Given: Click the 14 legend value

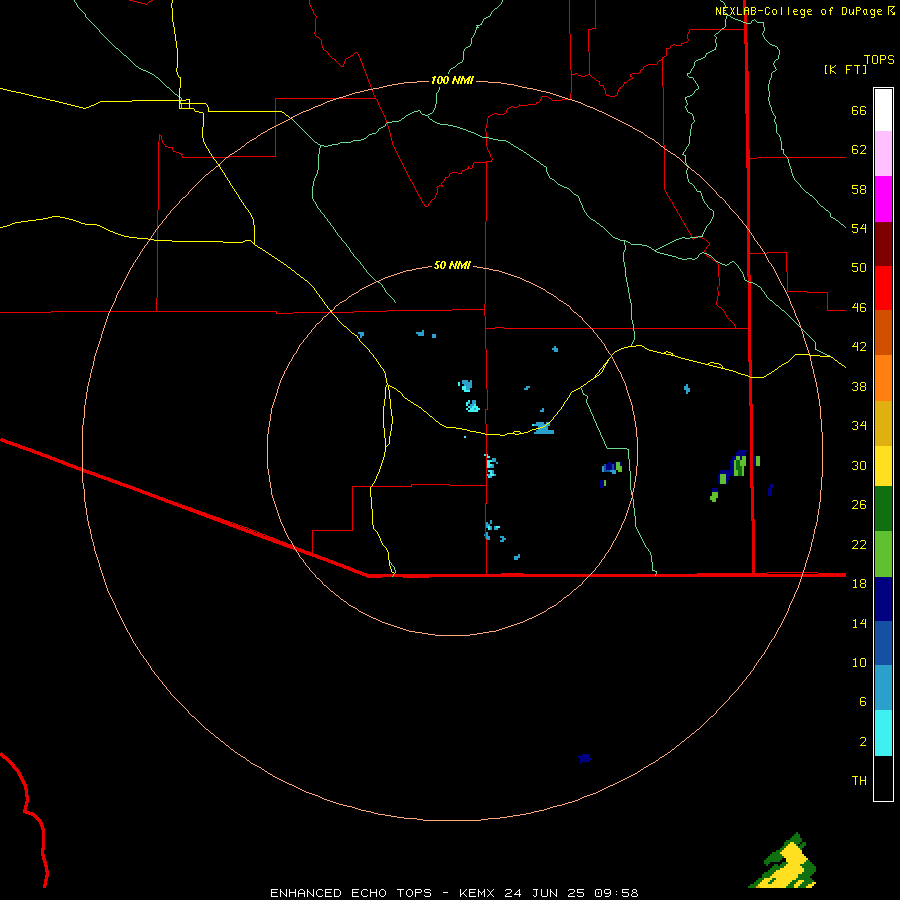Looking at the screenshot, I should tap(859, 623).
